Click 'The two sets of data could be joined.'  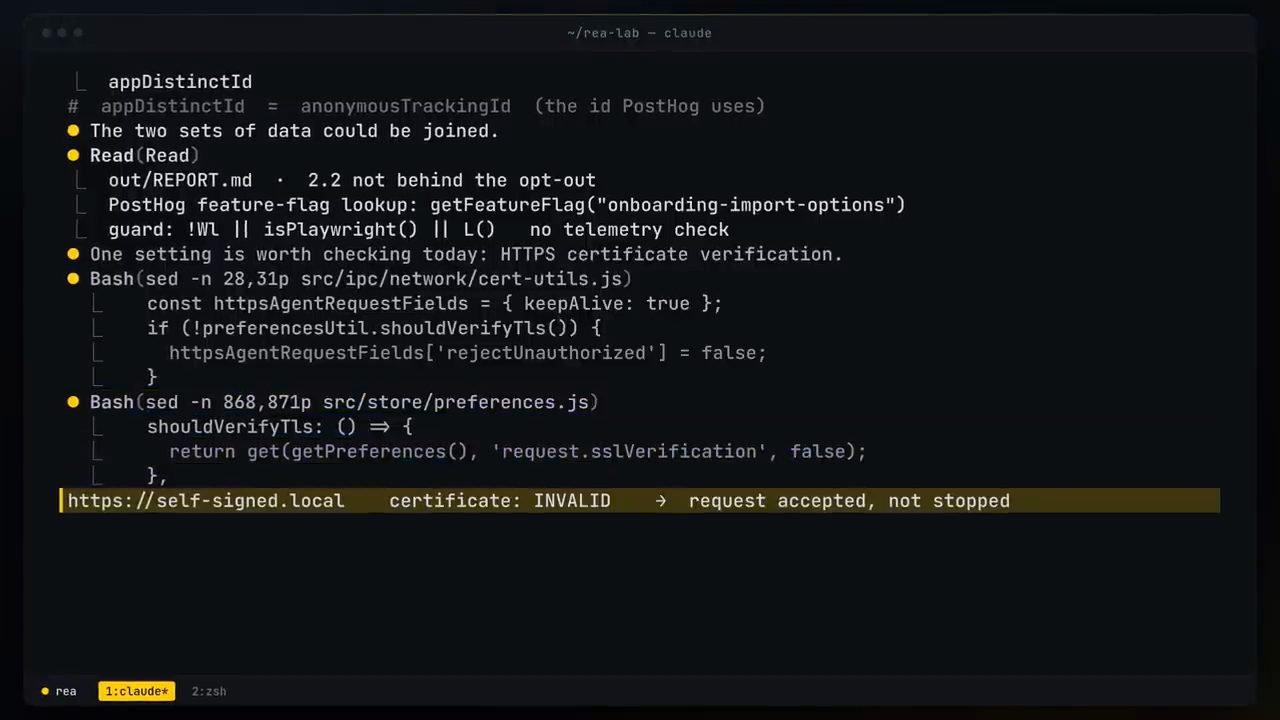295,131
